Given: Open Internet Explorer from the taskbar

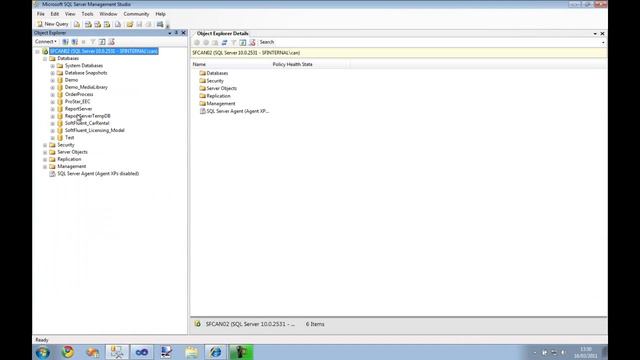Looking at the screenshot, I should pos(216,352).
